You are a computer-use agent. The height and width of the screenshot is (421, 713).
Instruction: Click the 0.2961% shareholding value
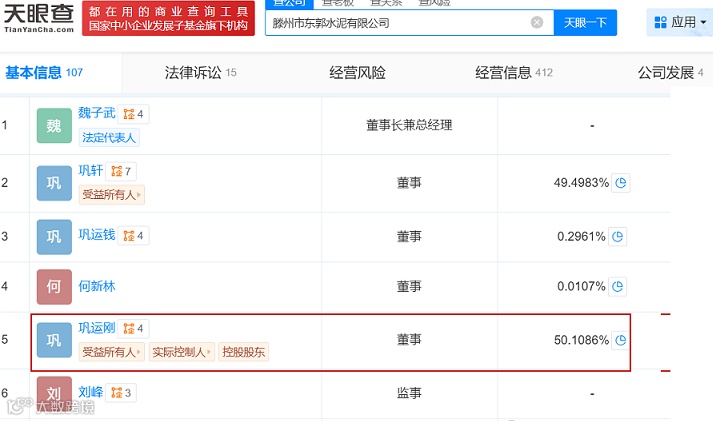(x=581, y=236)
